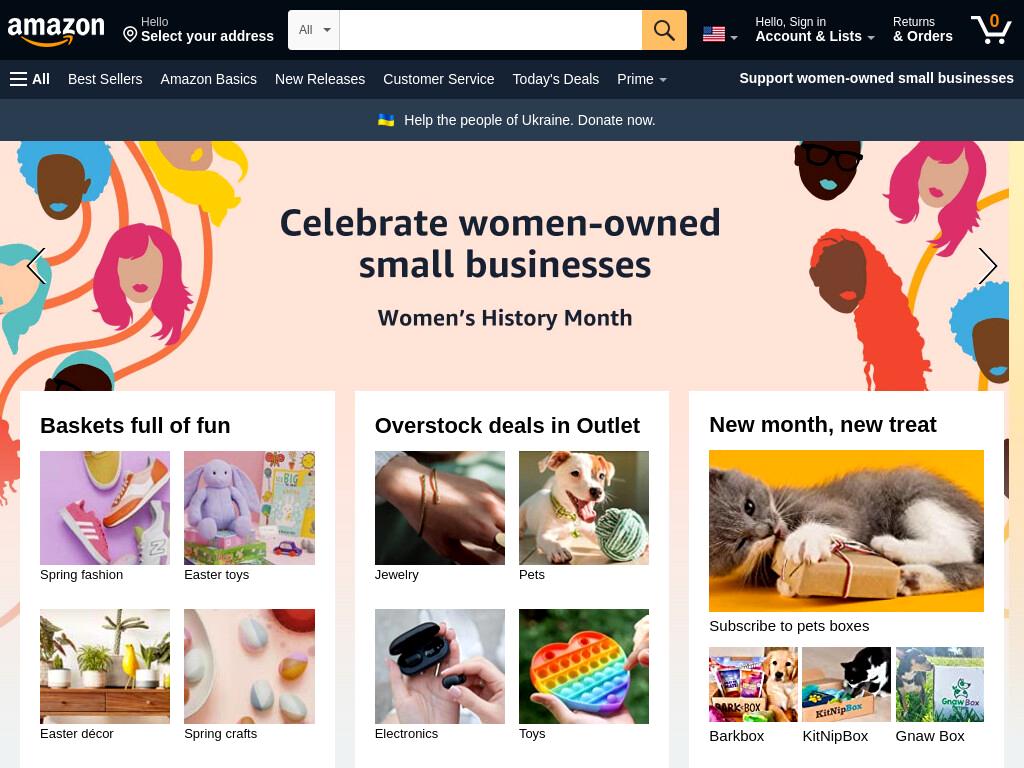Select the KitNipBox product image

(846, 684)
